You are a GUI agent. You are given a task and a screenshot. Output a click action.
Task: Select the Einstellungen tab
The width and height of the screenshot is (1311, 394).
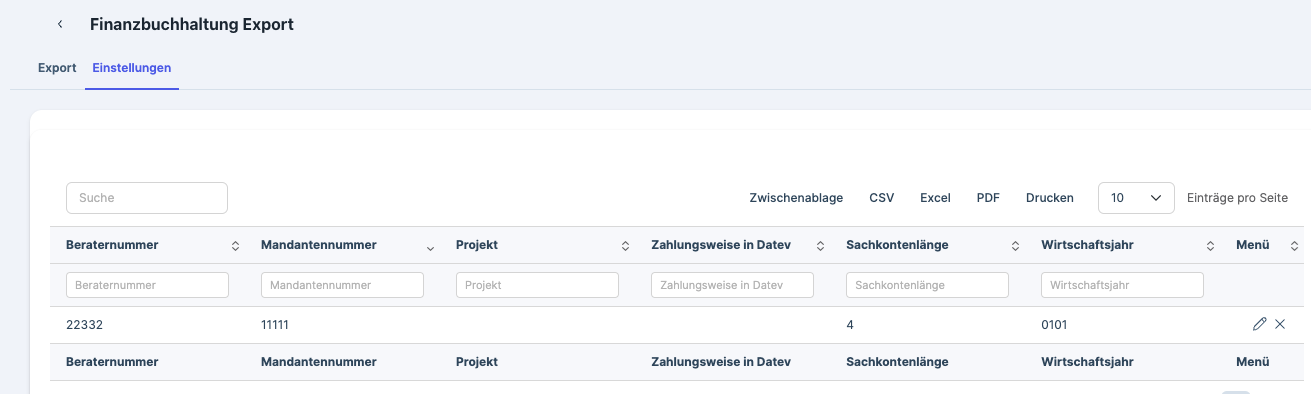coord(132,68)
